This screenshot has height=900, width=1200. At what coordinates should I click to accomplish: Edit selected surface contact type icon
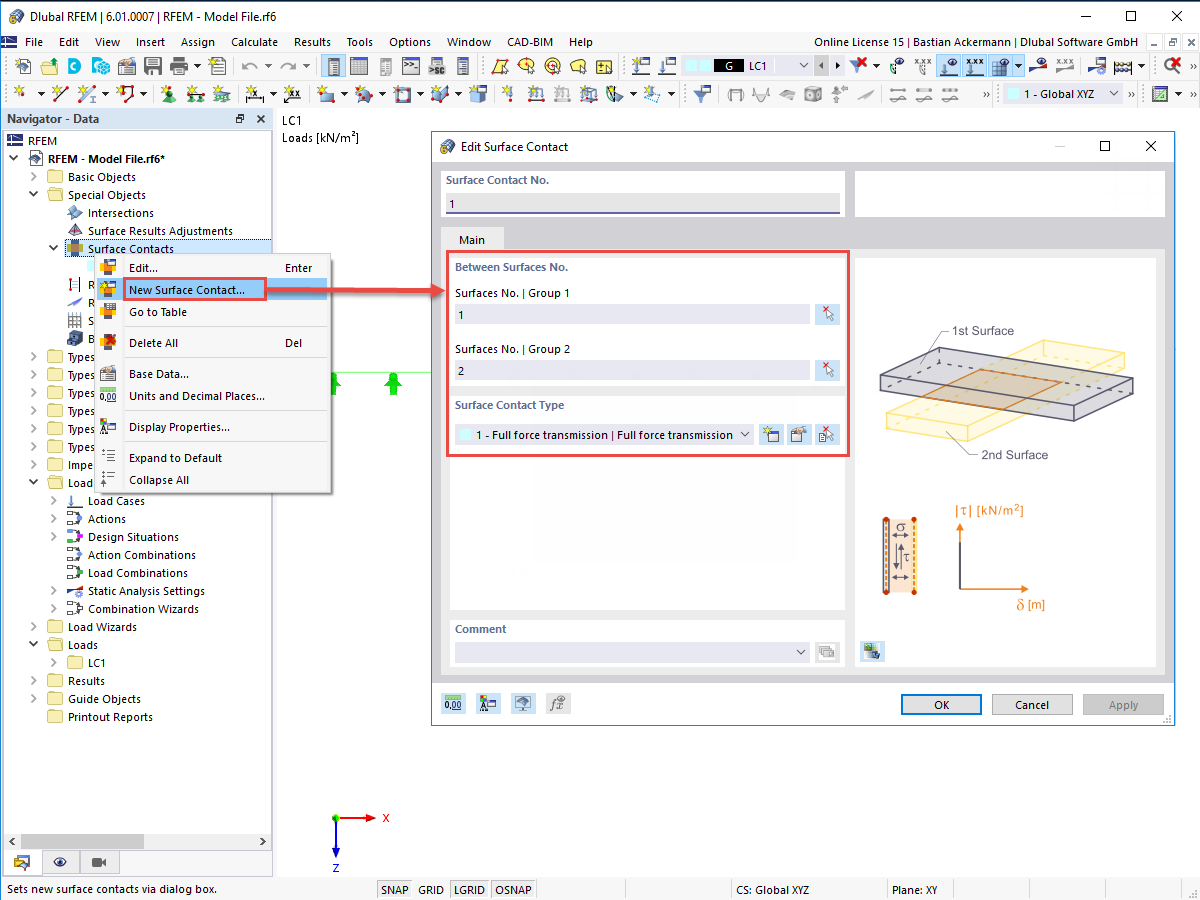tap(798, 435)
